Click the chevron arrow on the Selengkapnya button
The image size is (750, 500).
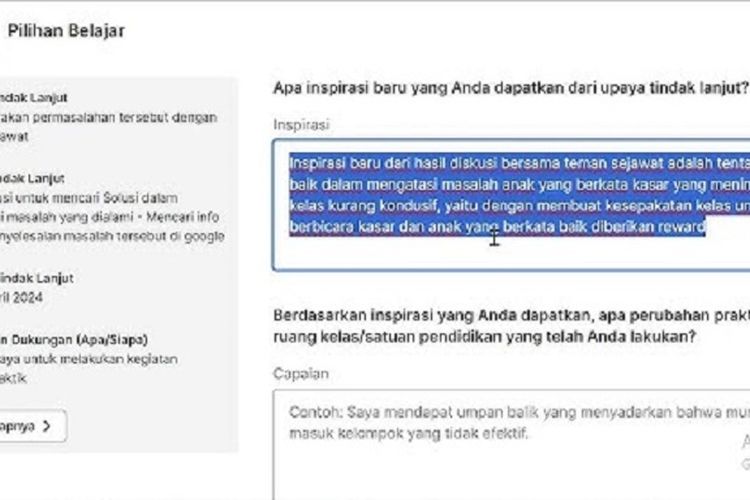[49, 426]
